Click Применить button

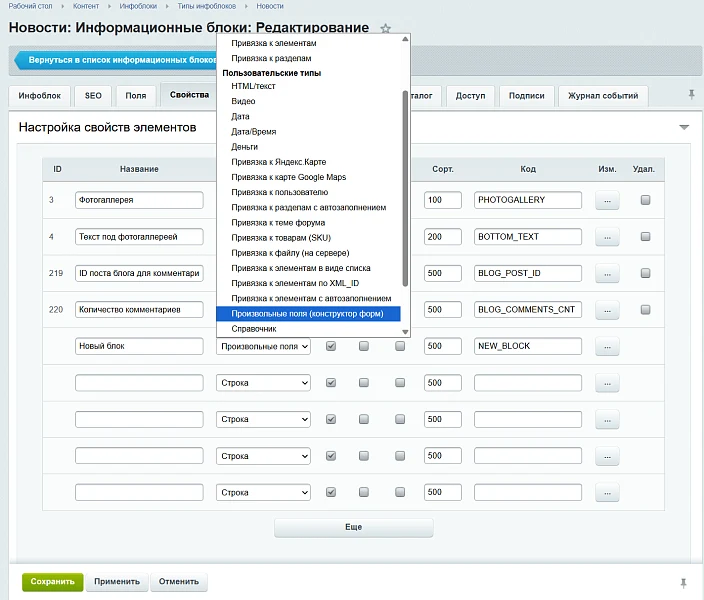point(117,582)
